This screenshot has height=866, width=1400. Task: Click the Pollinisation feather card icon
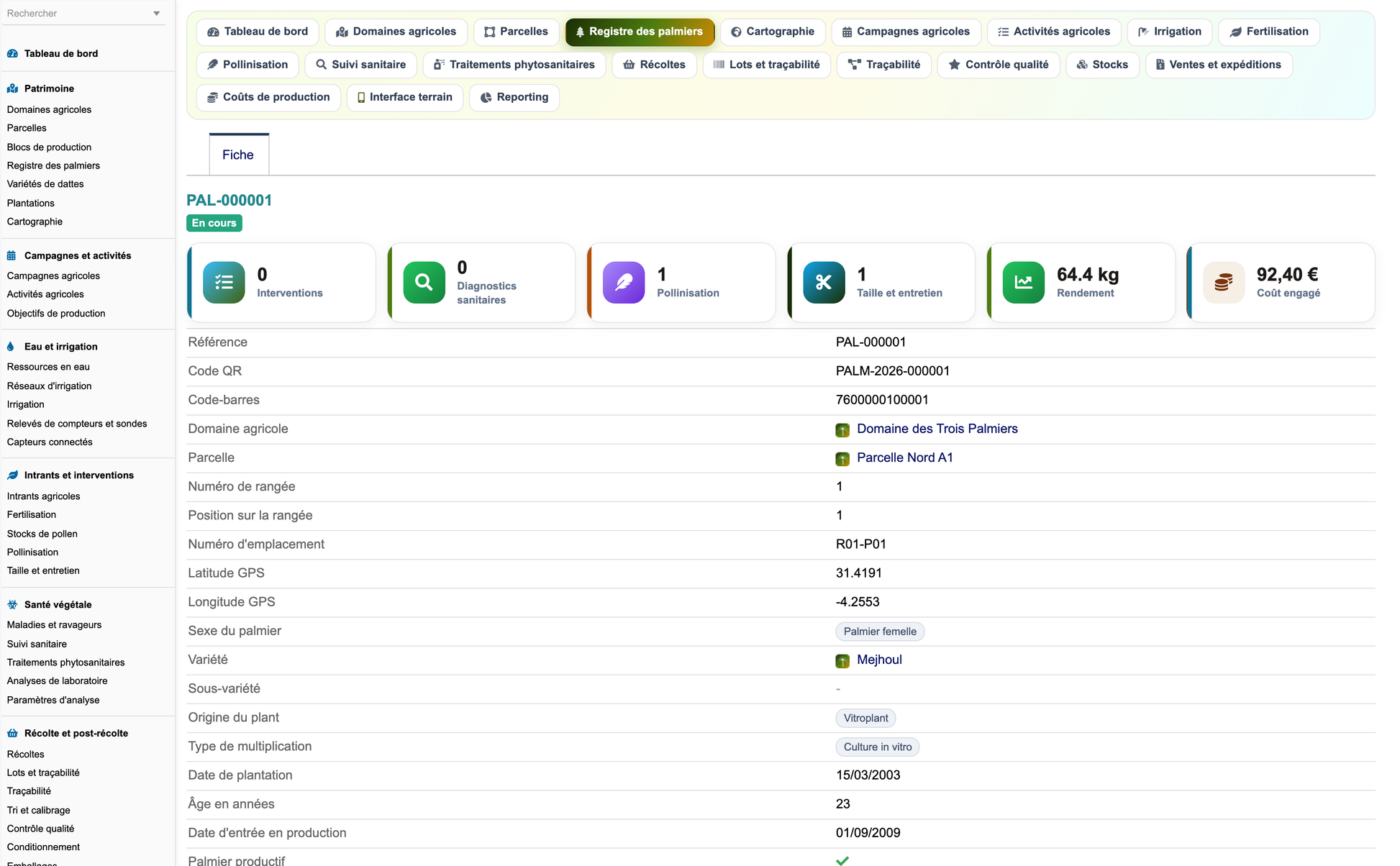click(x=624, y=283)
